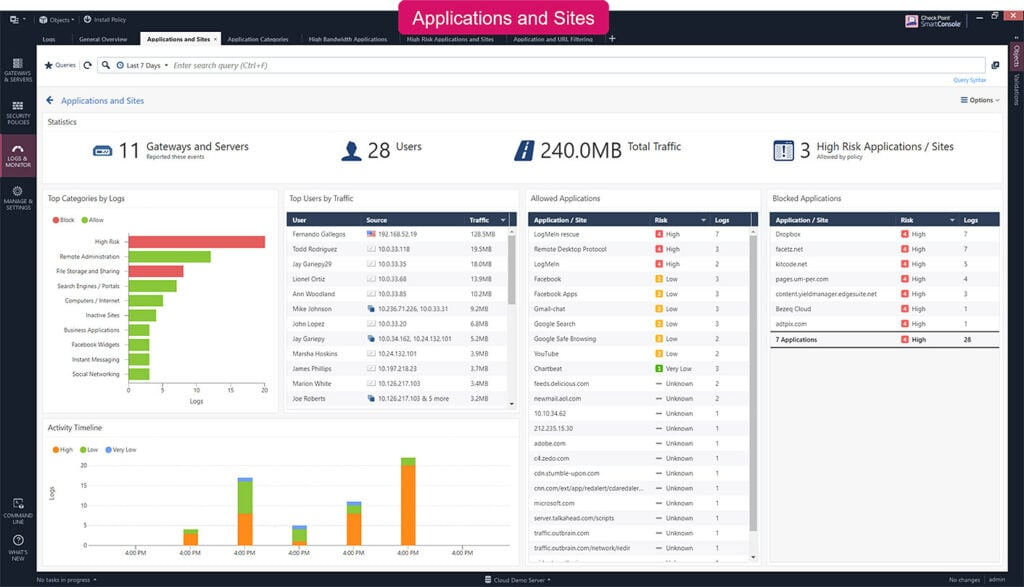Click the Query Syntax link
The image size is (1024, 587).
(971, 79)
